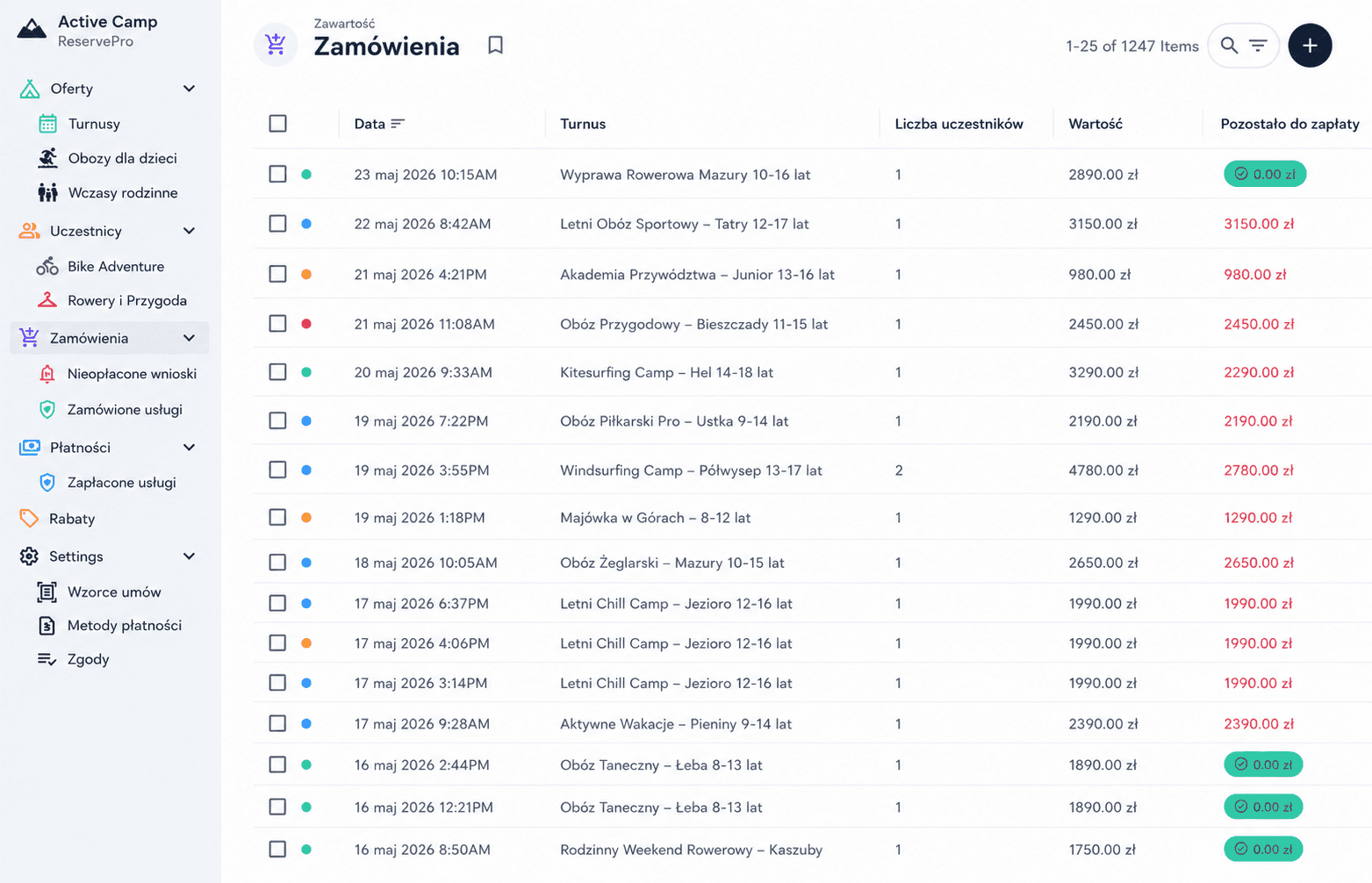1372x883 pixels.
Task: Click the bookmark icon beside Zamówienia title
Action: point(495,45)
